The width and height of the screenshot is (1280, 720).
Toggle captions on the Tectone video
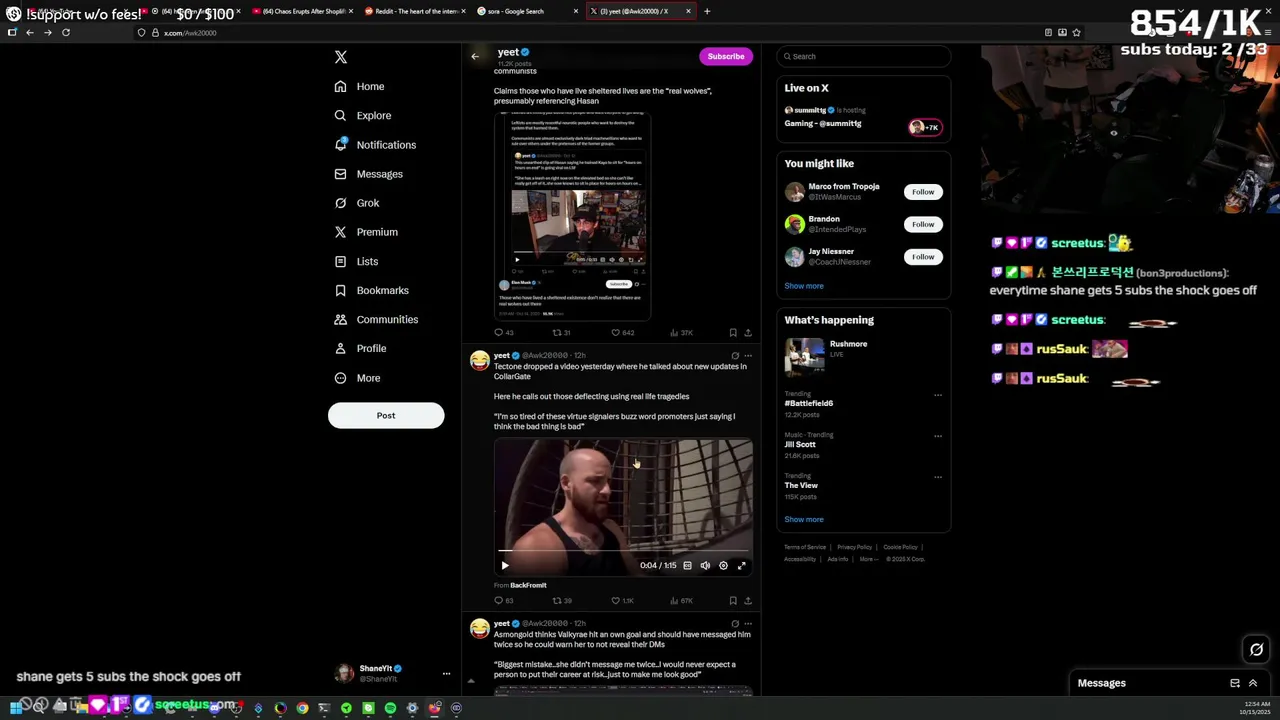tap(687, 566)
